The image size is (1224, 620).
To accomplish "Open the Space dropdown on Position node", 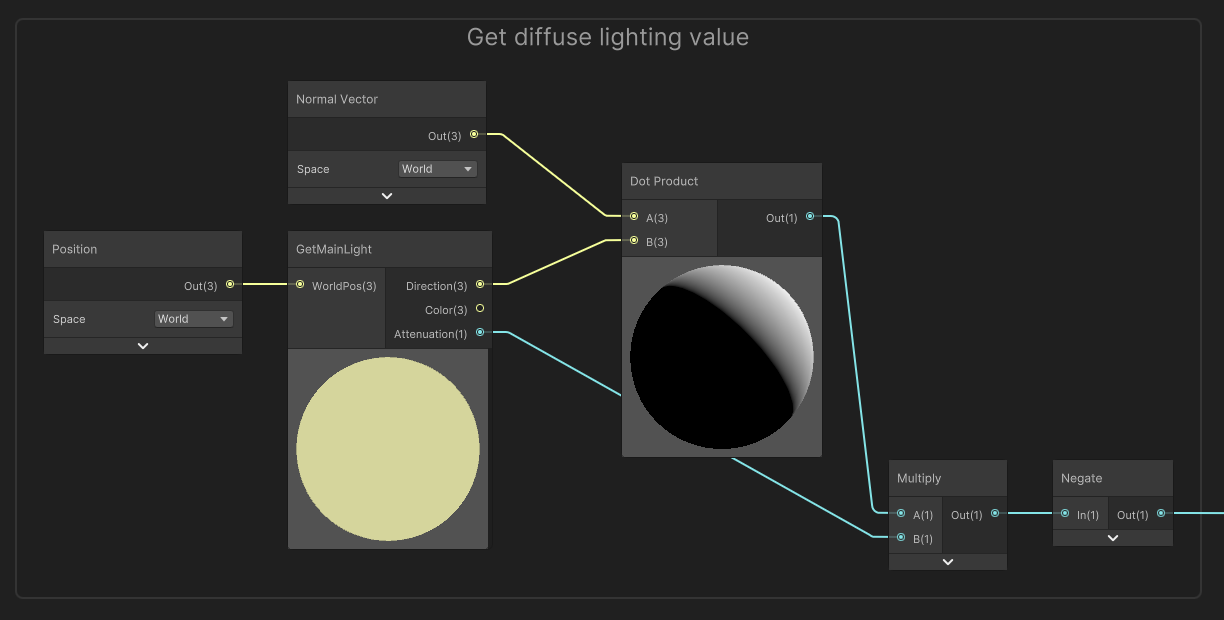I will pyautogui.click(x=193, y=318).
